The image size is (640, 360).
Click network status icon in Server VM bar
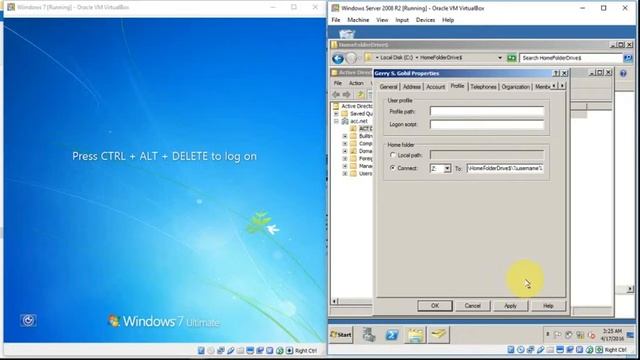coord(530,350)
